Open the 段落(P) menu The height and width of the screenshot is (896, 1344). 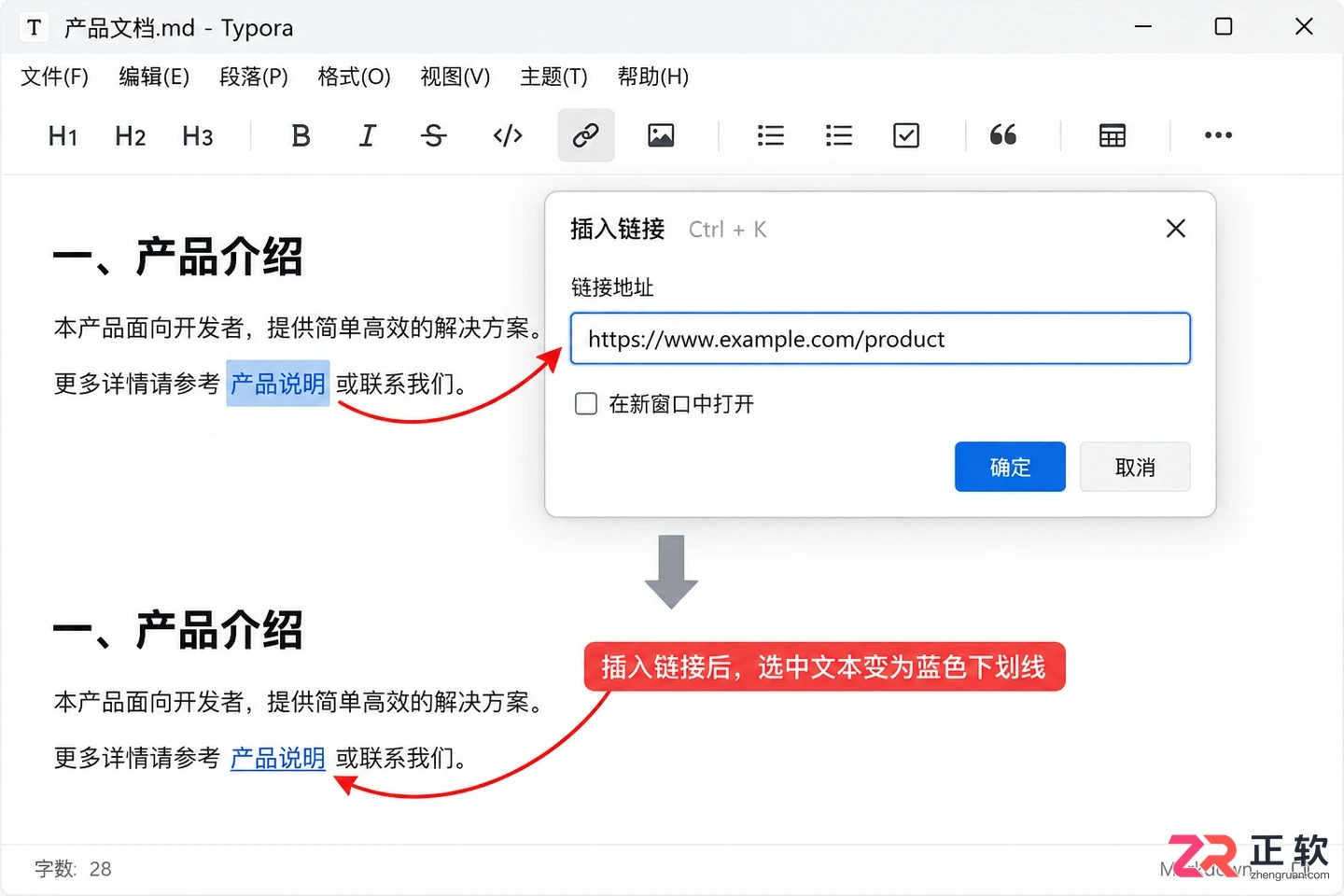point(254,77)
